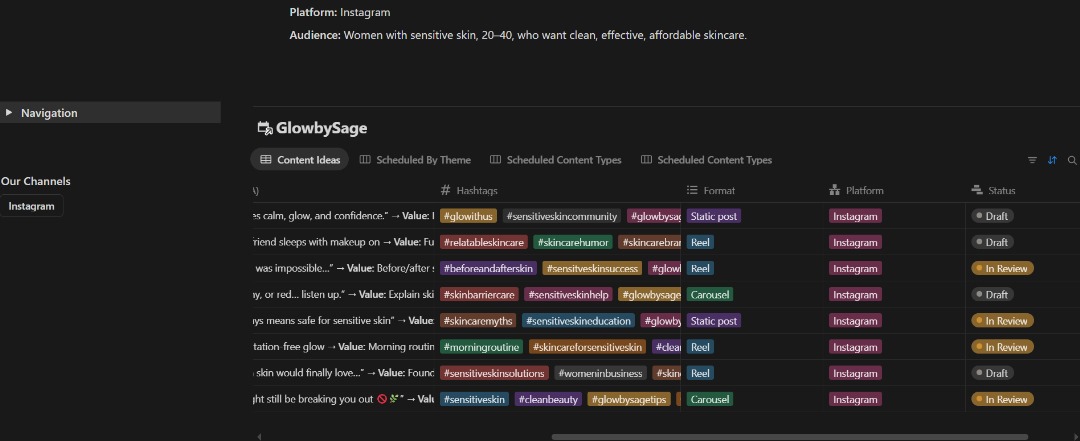Click the #cleanbeauty hashtag tag
This screenshot has width=1080, height=441.
[548, 400]
